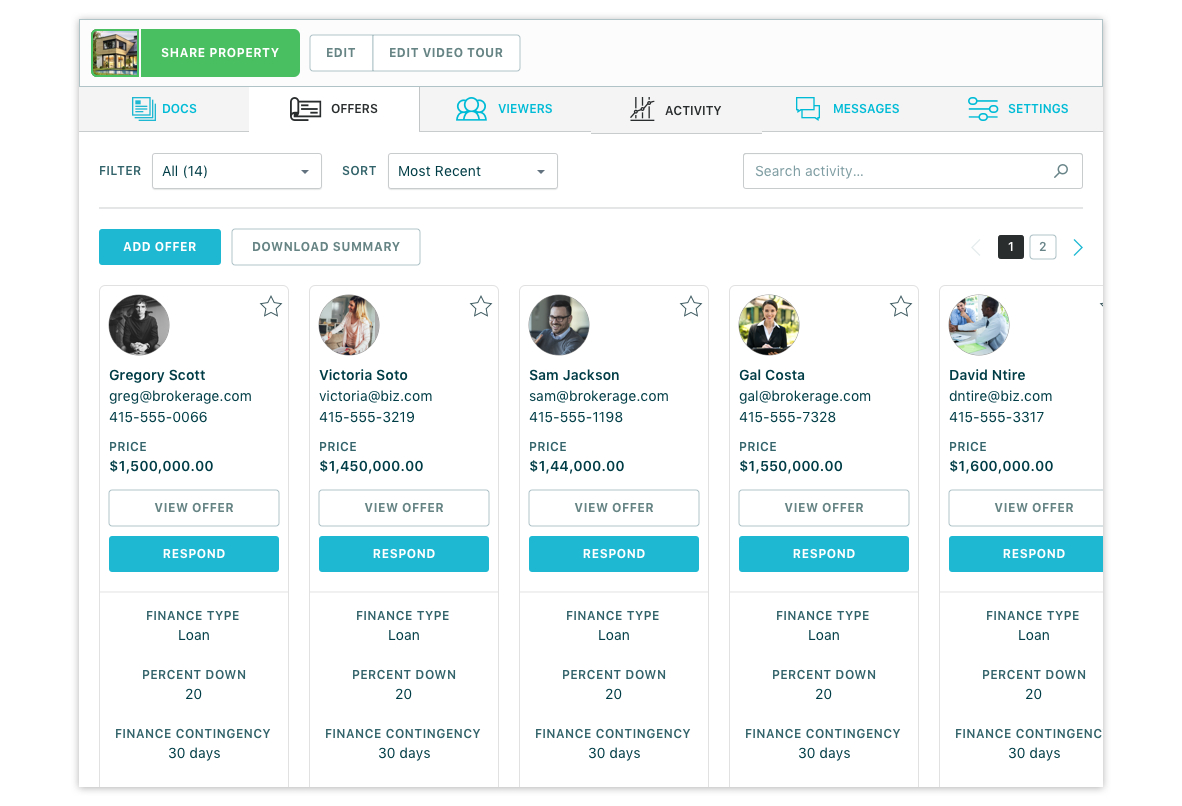
Task: Click the name Gregory Scott
Action: point(157,375)
